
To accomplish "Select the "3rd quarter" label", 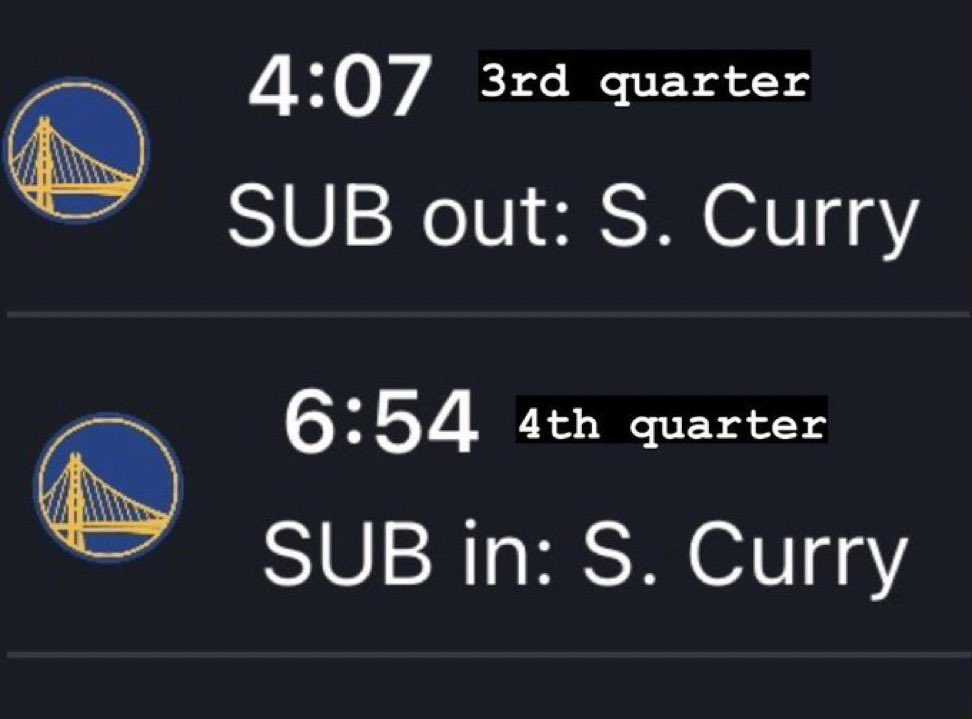I will pos(643,80).
